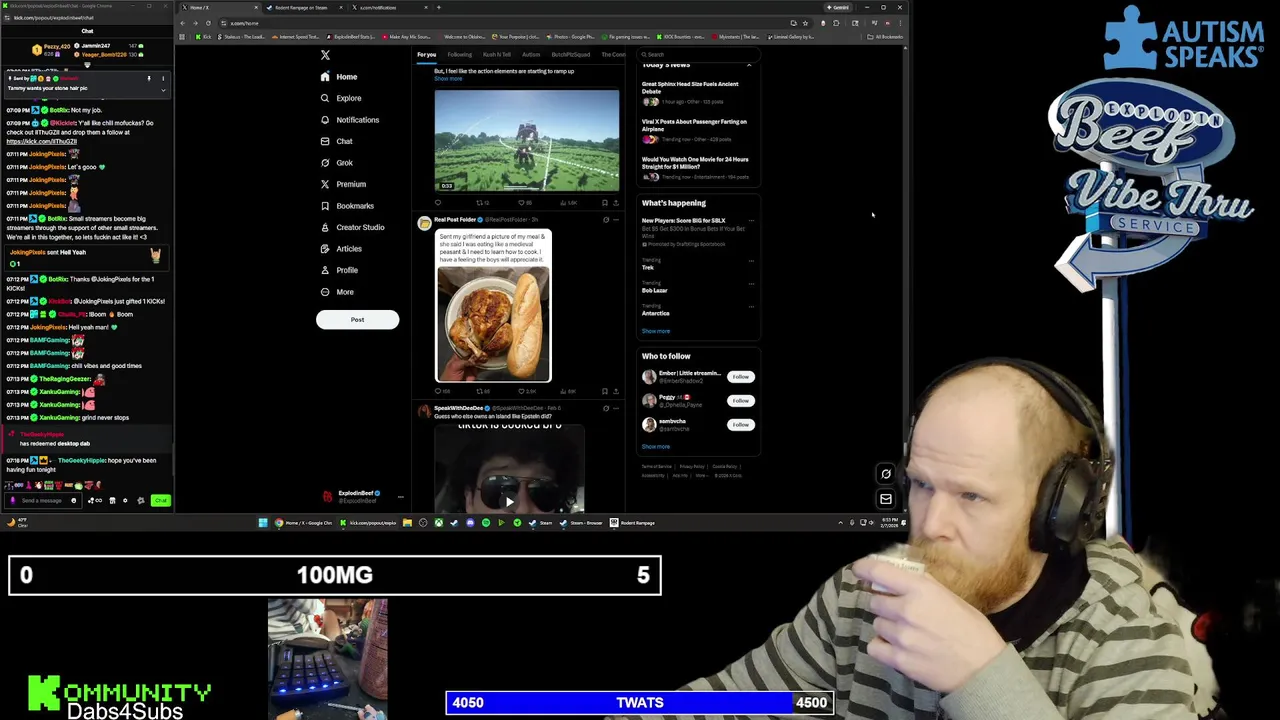This screenshot has width=1280, height=720.
Task: Click the kick.com/iThuGZll link in chat
Action: 42,141
